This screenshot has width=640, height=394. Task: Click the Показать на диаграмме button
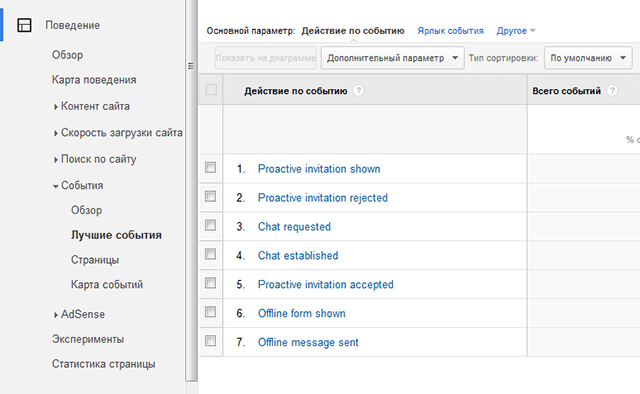(x=266, y=58)
